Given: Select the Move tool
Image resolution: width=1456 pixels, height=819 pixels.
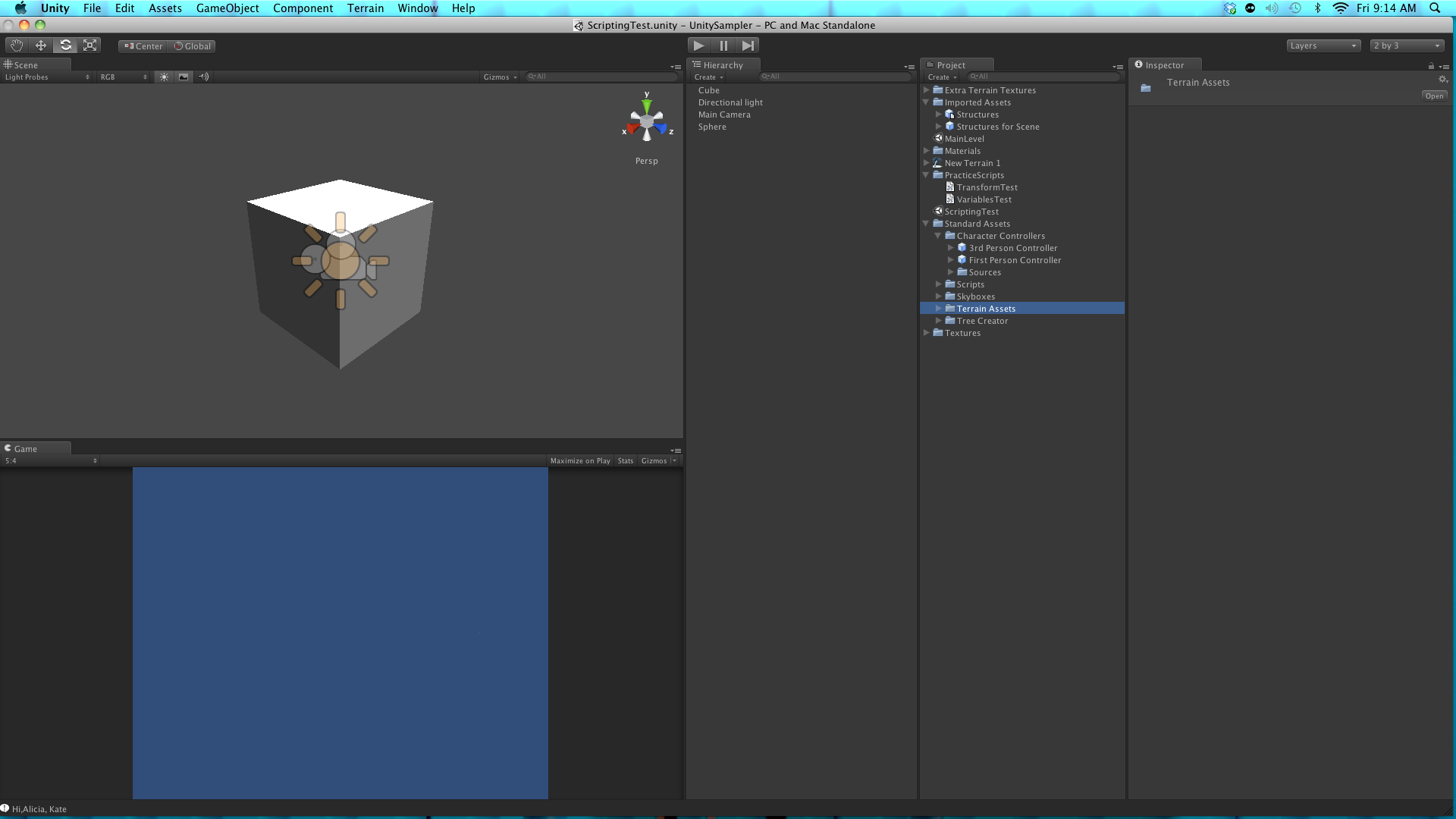Looking at the screenshot, I should [x=40, y=45].
